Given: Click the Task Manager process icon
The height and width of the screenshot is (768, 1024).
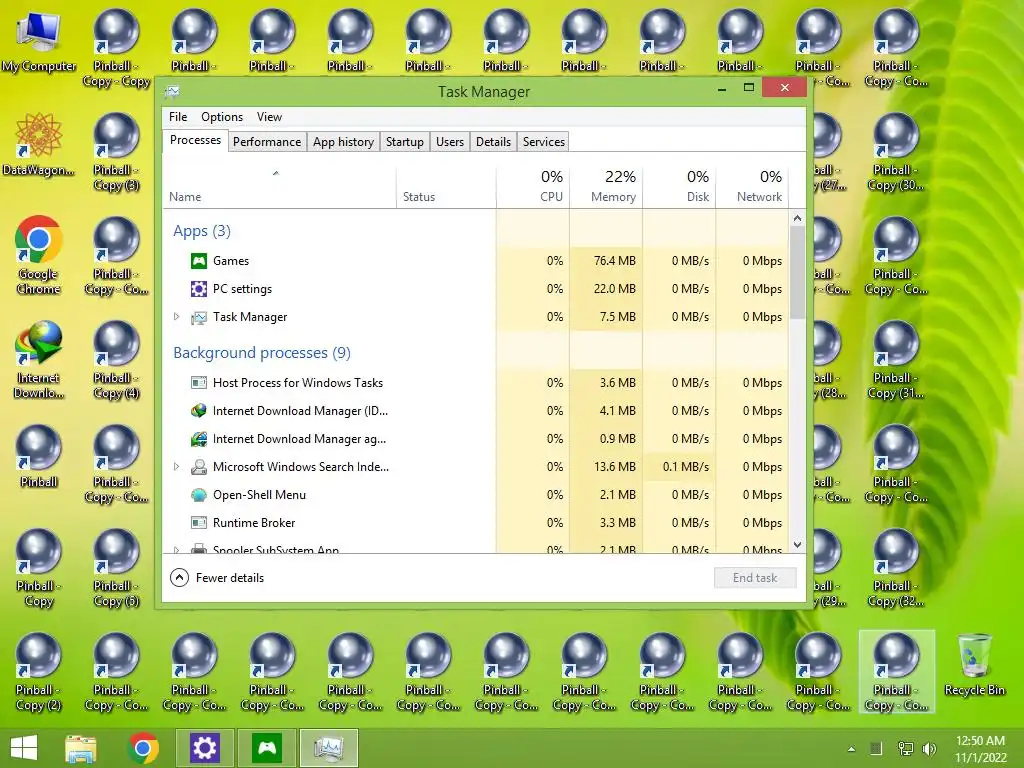Looking at the screenshot, I should coord(199,317).
